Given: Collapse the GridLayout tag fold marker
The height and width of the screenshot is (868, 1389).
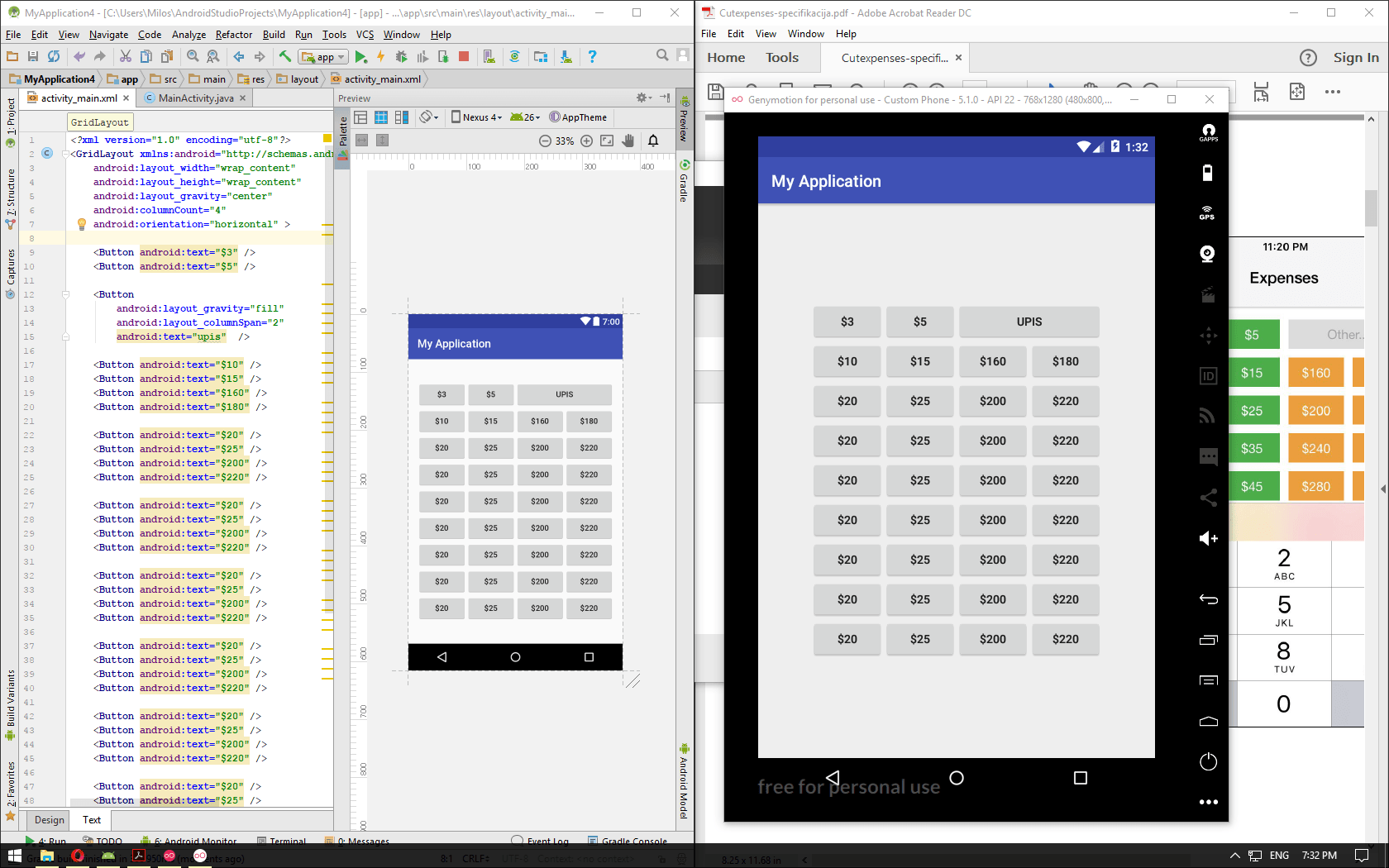Looking at the screenshot, I should pos(65,154).
